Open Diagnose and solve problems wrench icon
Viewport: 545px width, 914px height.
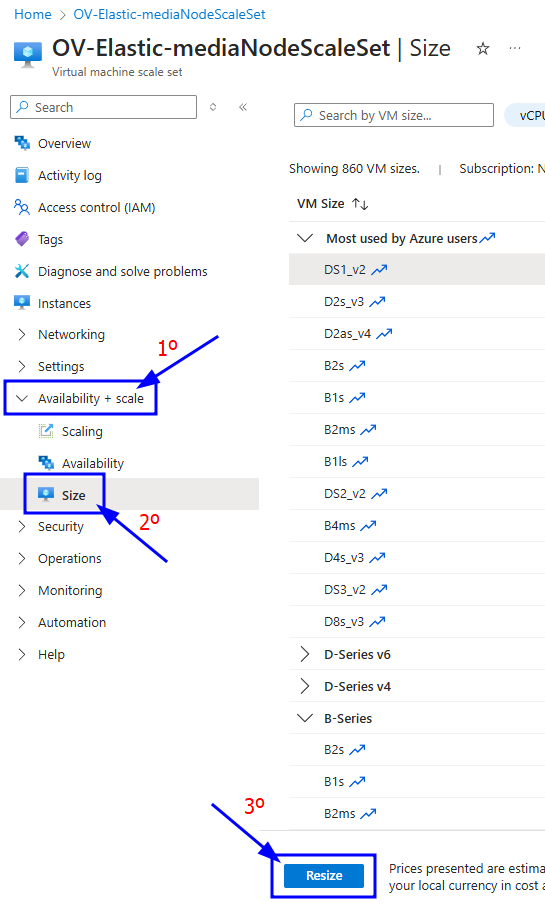tap(22, 271)
